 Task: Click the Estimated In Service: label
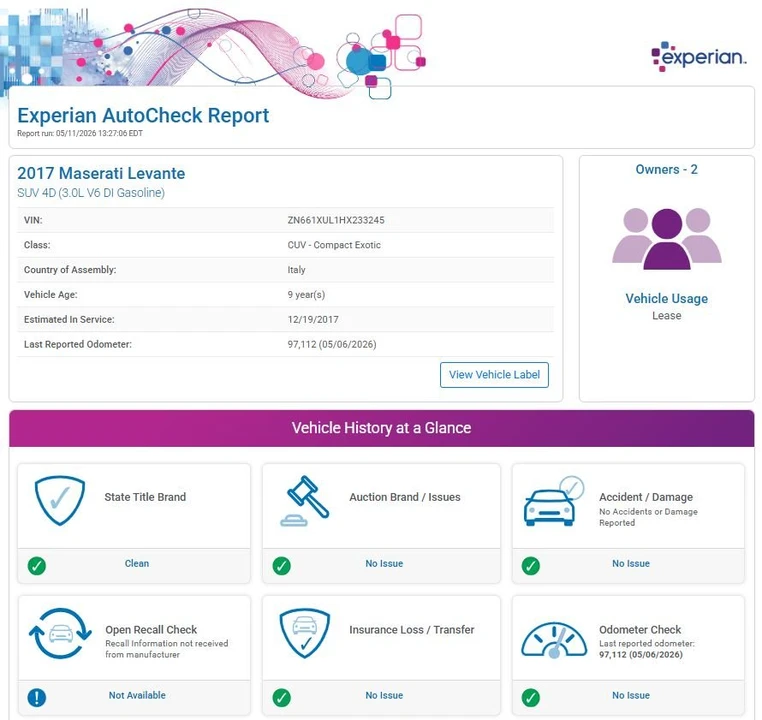pos(69,320)
